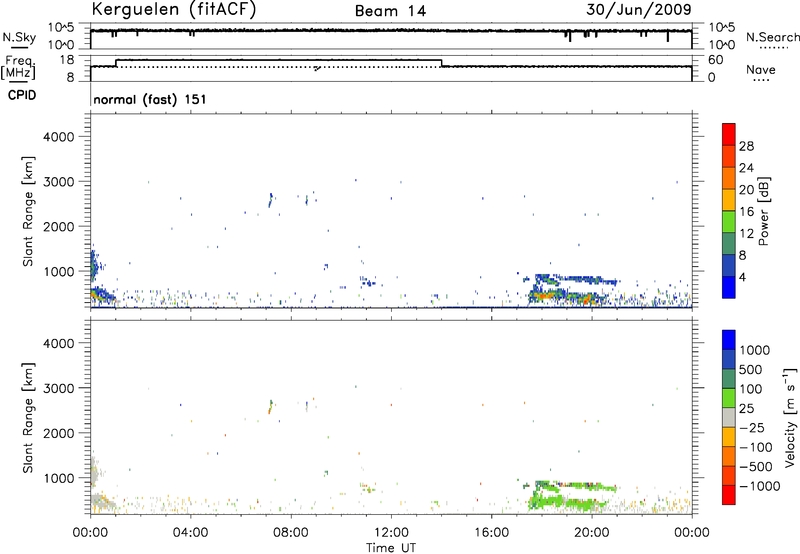
Task: Click '1000' on the velocity panel range axis
Action: [58, 478]
